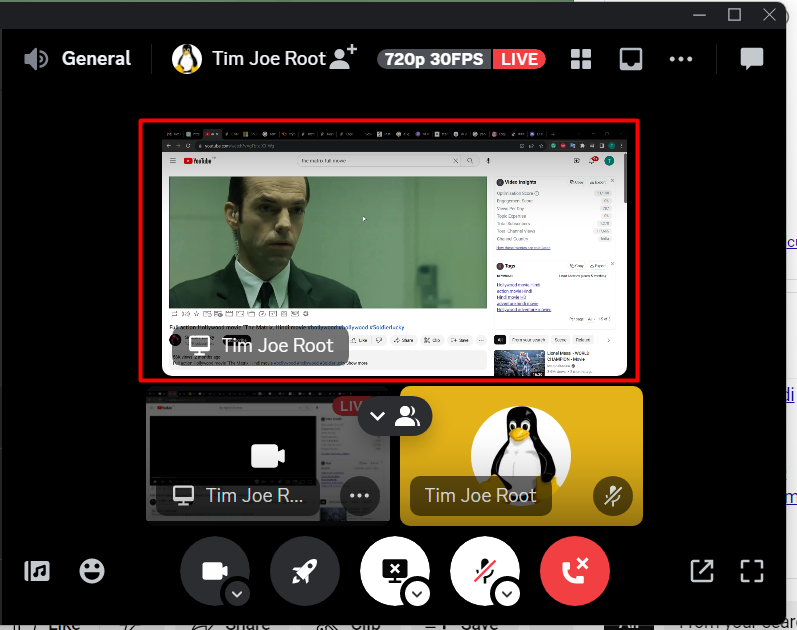This screenshot has width=797, height=630.
Task: Open the header more options menu
Action: pos(681,59)
